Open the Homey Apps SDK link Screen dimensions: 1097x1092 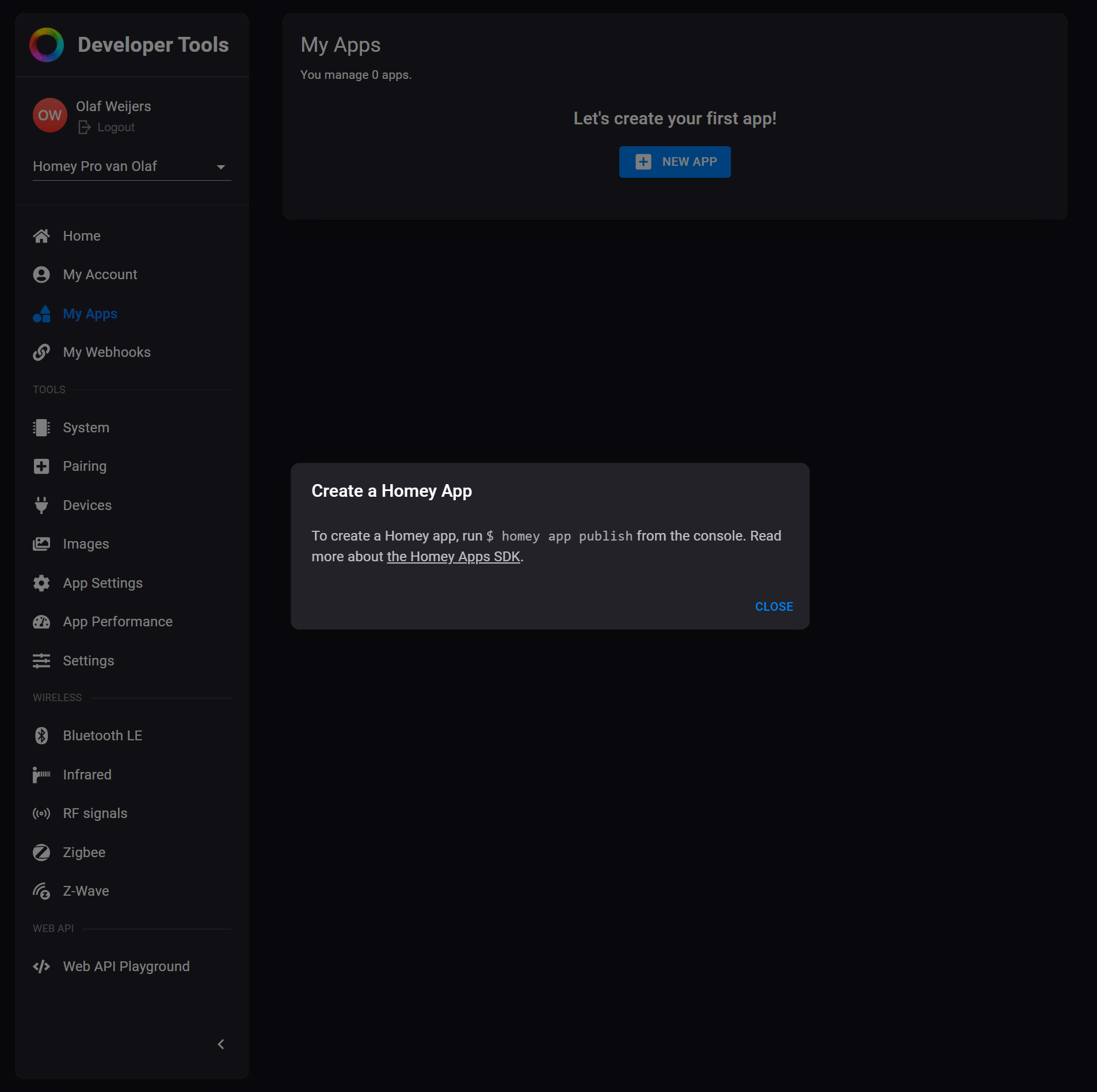(x=454, y=557)
